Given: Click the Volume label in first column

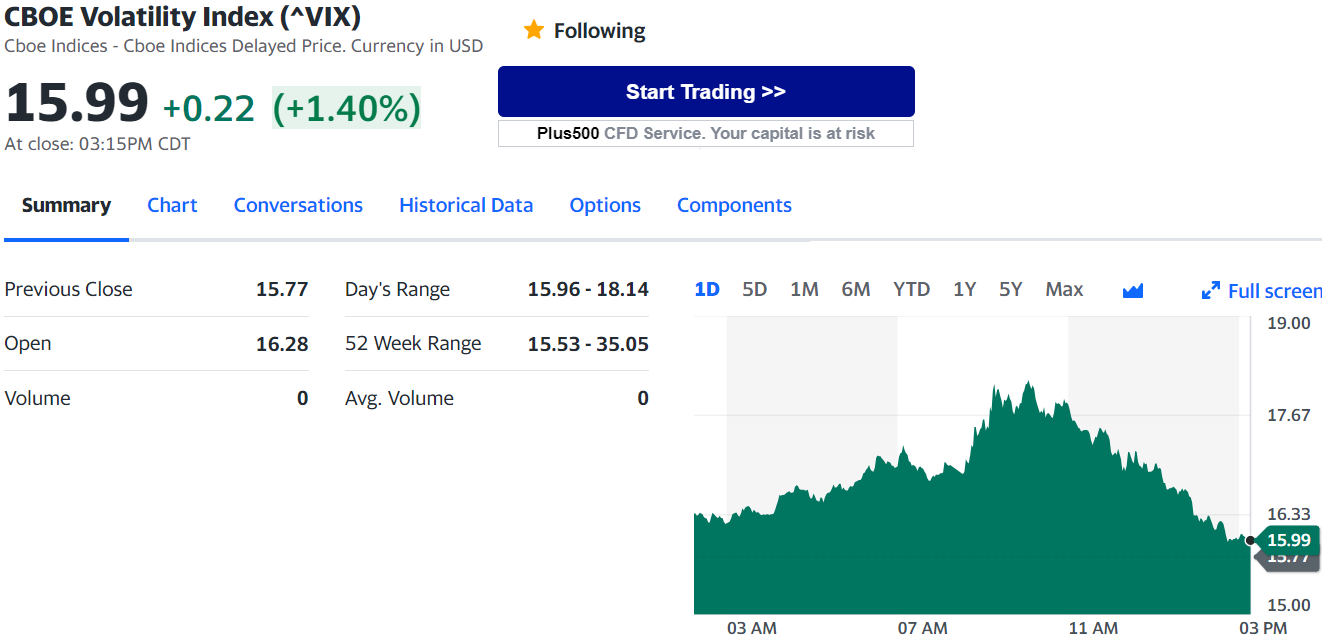Looking at the screenshot, I should [37, 398].
